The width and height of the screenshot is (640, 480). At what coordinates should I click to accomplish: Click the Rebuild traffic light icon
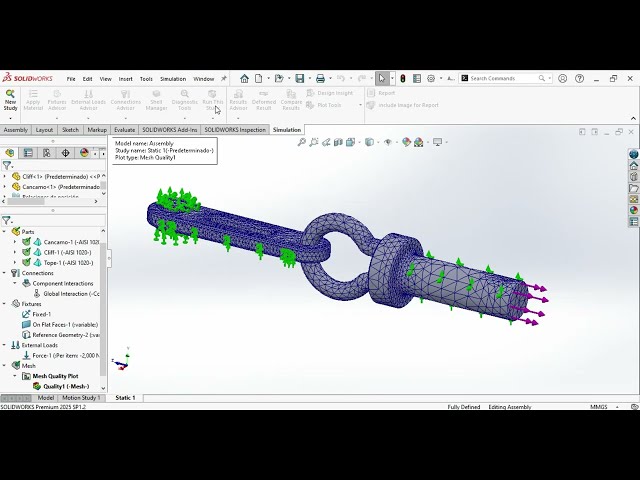pyautogui.click(x=403, y=78)
